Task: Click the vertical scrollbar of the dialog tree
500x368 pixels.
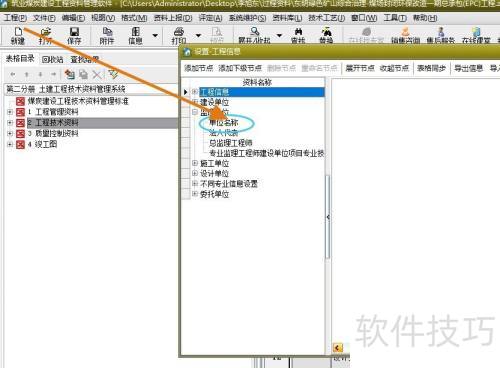Action: tap(328, 217)
